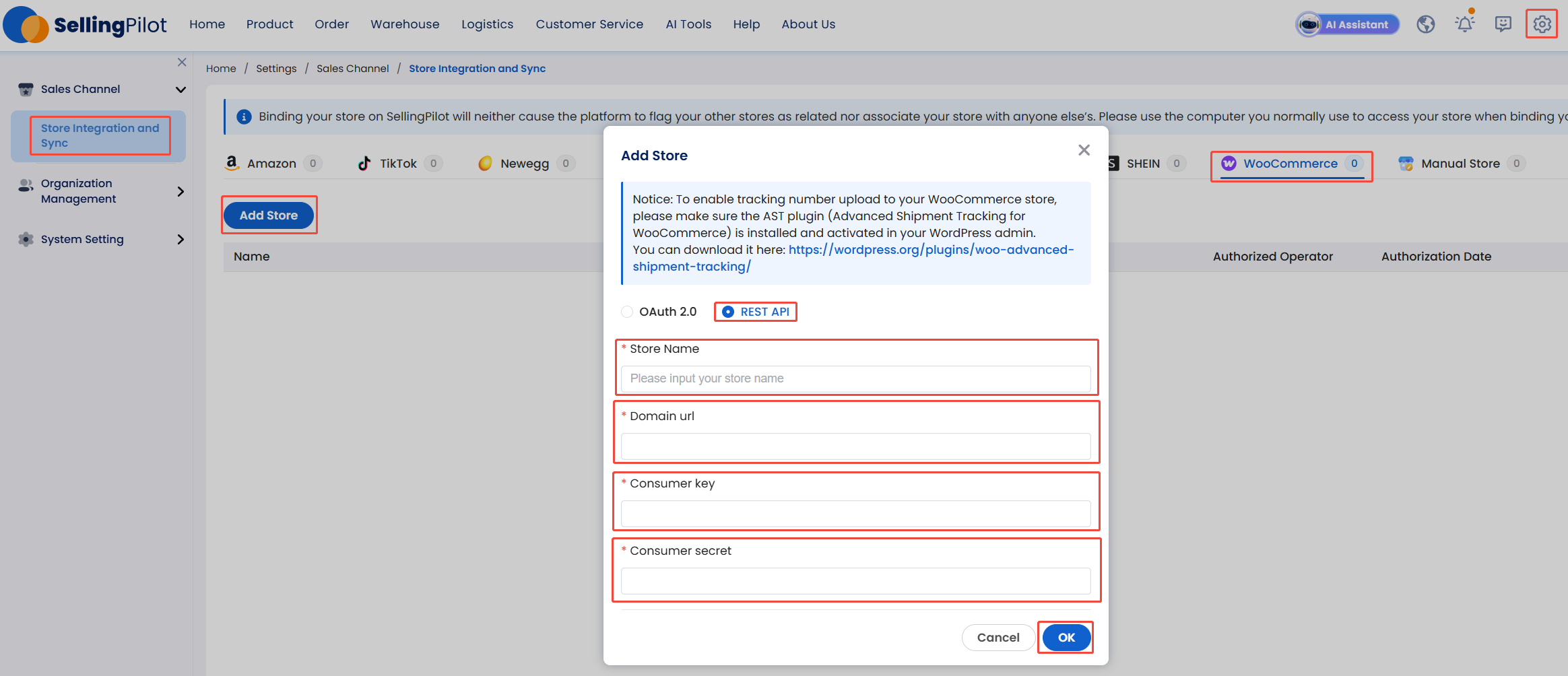Click the Authorized Operator column header

pyautogui.click(x=1273, y=257)
